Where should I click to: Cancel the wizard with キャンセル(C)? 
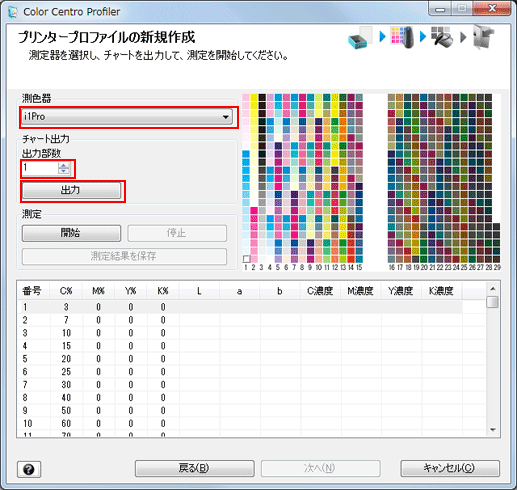[x=450, y=468]
